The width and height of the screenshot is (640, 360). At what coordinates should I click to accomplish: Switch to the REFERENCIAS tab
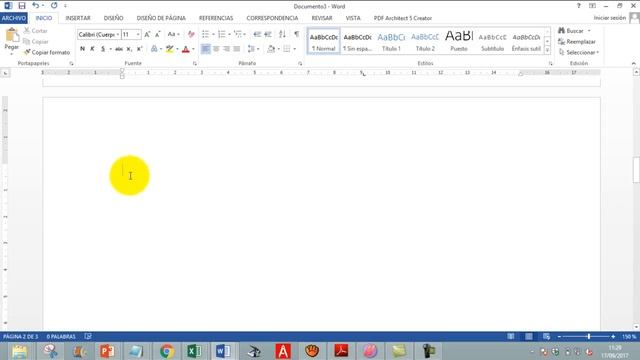pyautogui.click(x=216, y=18)
